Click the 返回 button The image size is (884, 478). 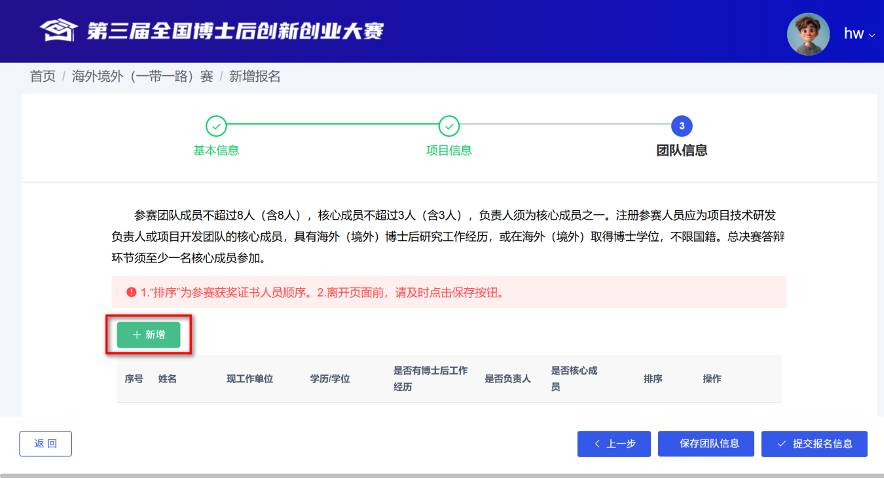tap(46, 444)
